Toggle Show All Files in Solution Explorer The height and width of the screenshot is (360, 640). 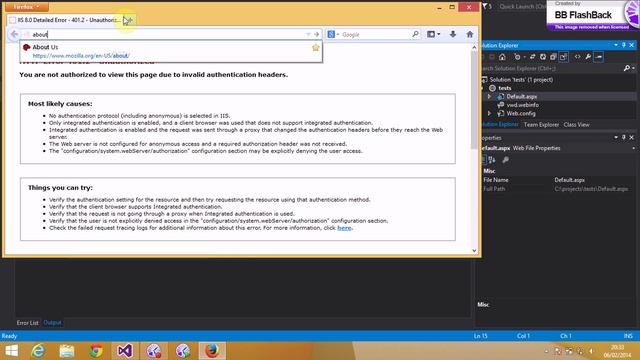(564, 57)
